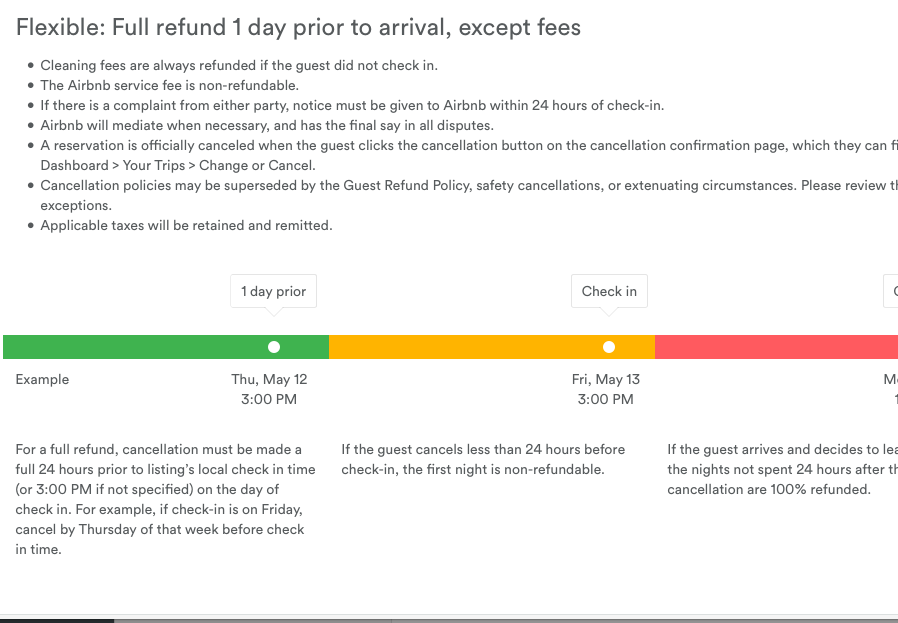Click the "Fri, May 13" example date

click(x=606, y=379)
